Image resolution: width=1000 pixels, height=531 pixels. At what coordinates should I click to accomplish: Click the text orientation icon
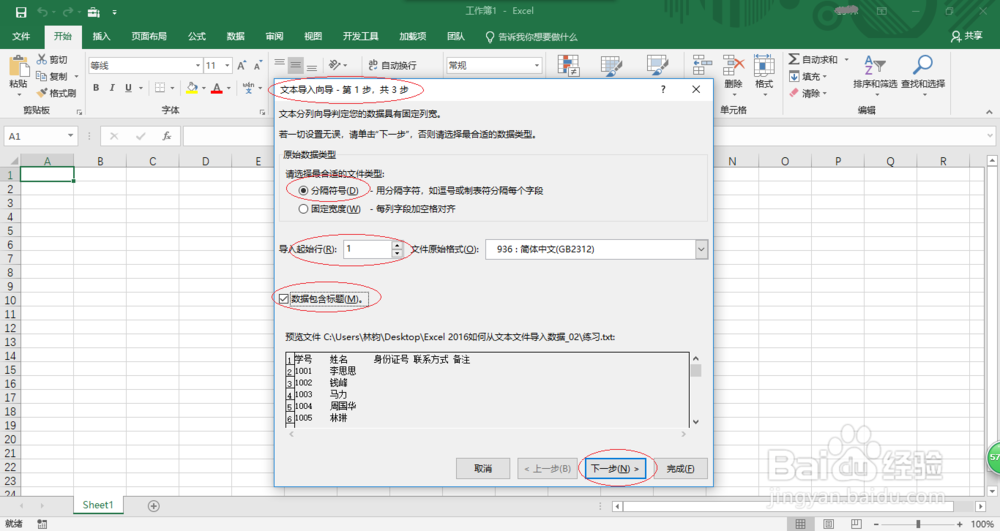pos(335,65)
